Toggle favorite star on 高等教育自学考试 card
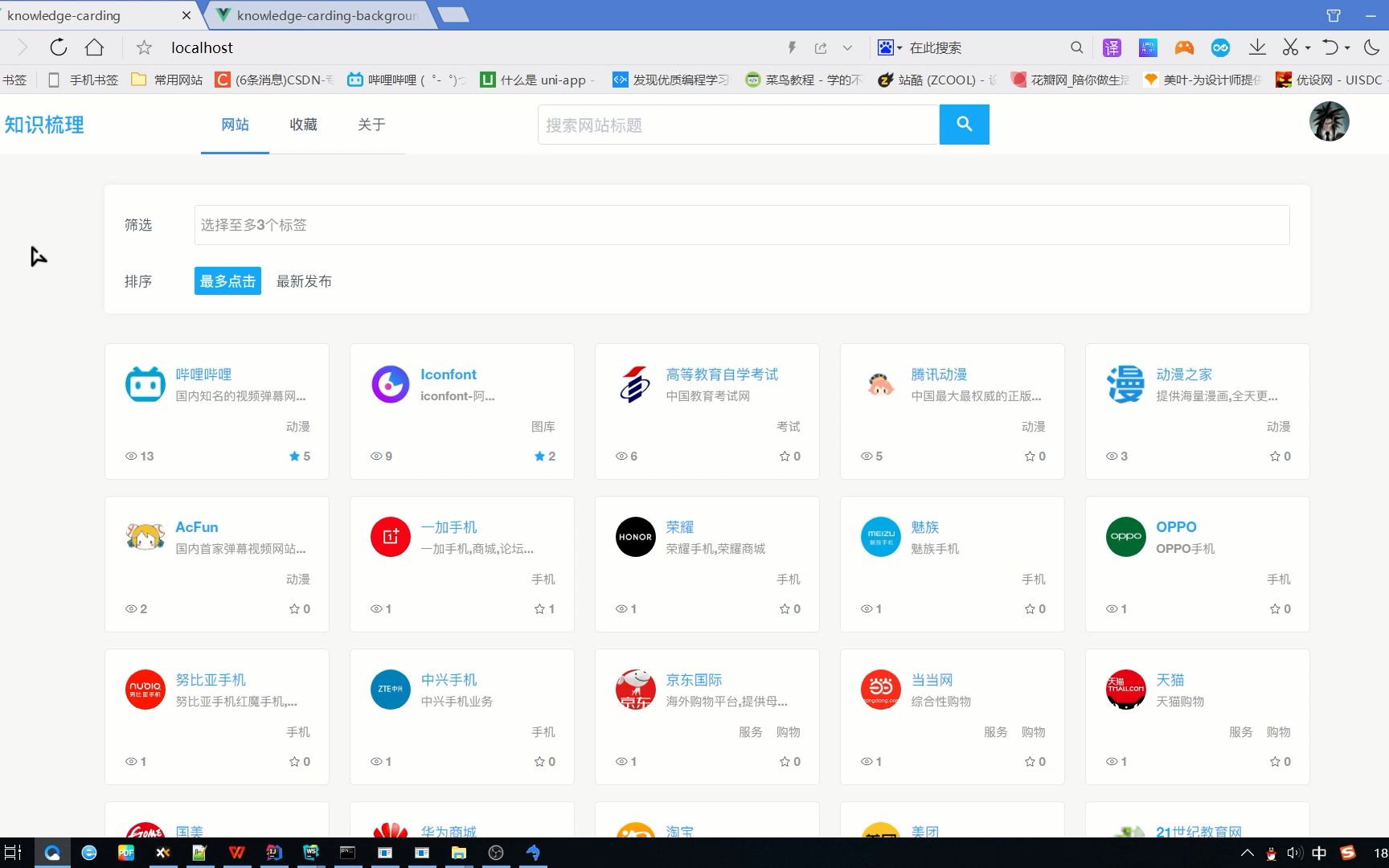This screenshot has height=868, width=1389. [785, 456]
